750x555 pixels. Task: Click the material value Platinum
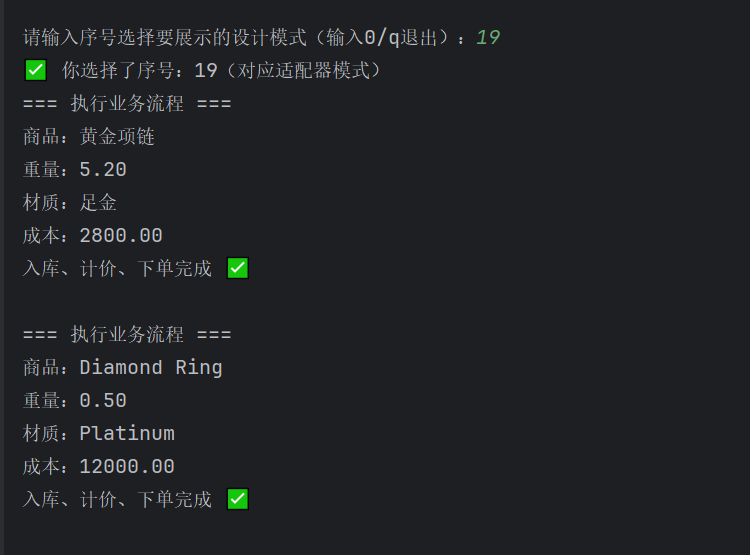click(127, 434)
